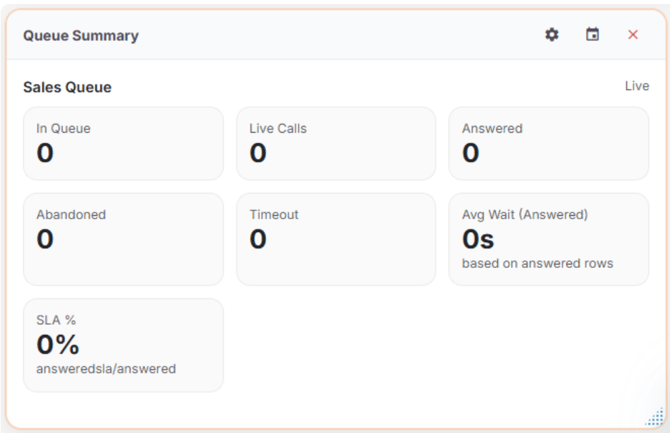Select the In Queue metric card
670x433 pixels.
123,143
